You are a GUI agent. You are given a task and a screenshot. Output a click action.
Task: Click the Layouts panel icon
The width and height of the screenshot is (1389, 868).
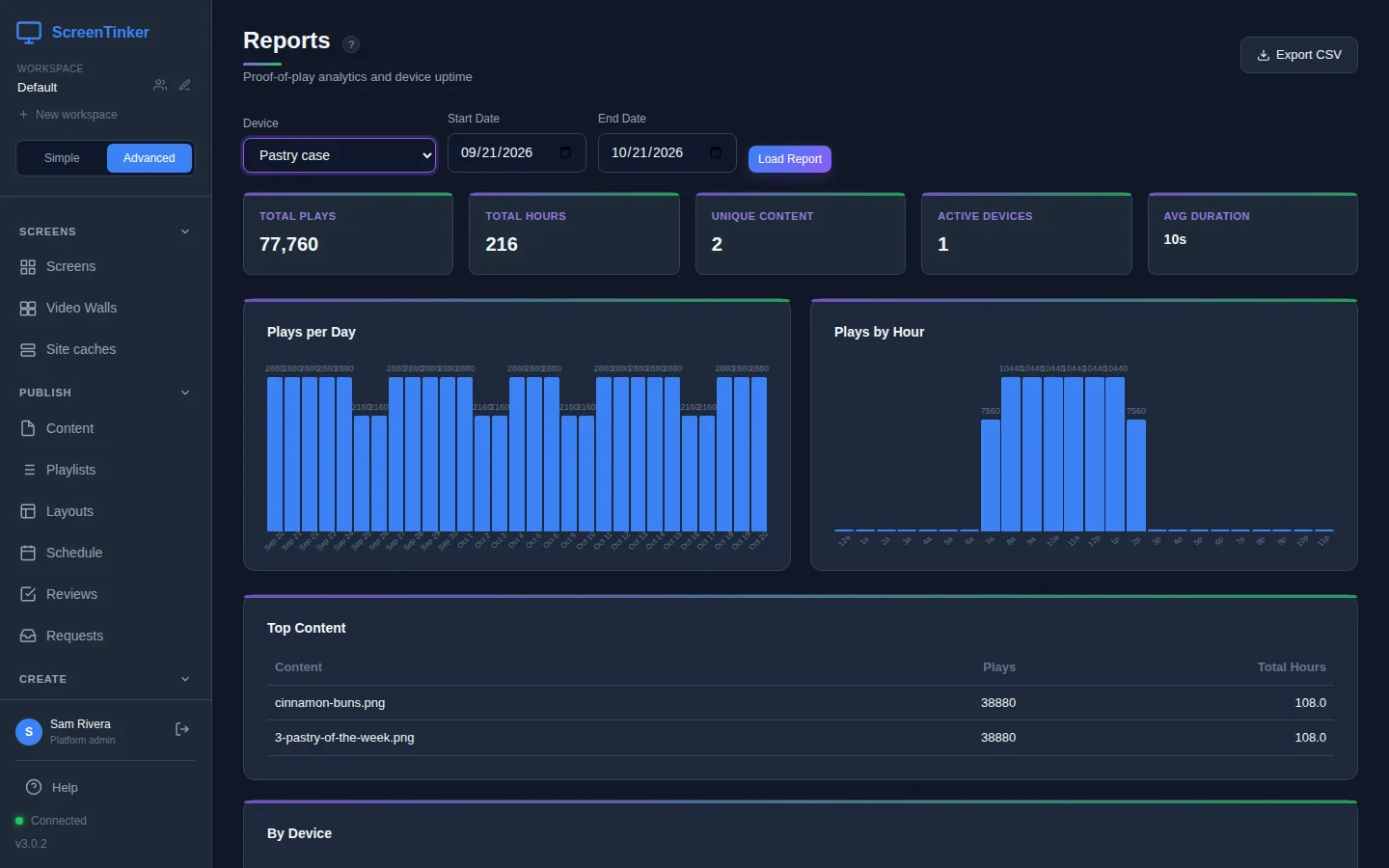[x=28, y=511]
